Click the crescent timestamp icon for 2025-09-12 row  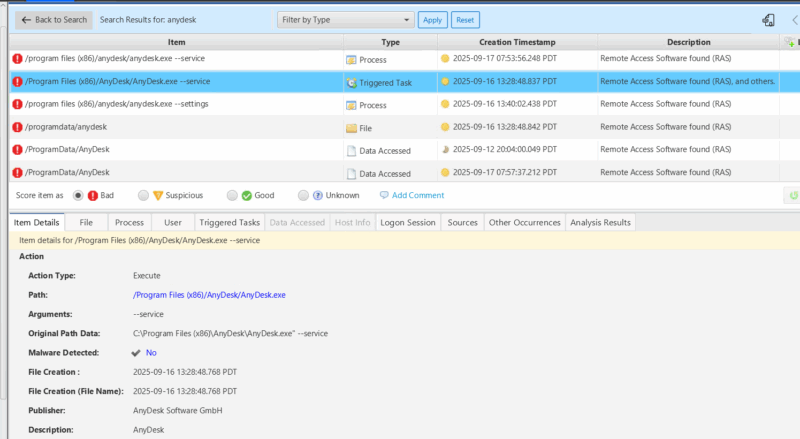click(445, 150)
